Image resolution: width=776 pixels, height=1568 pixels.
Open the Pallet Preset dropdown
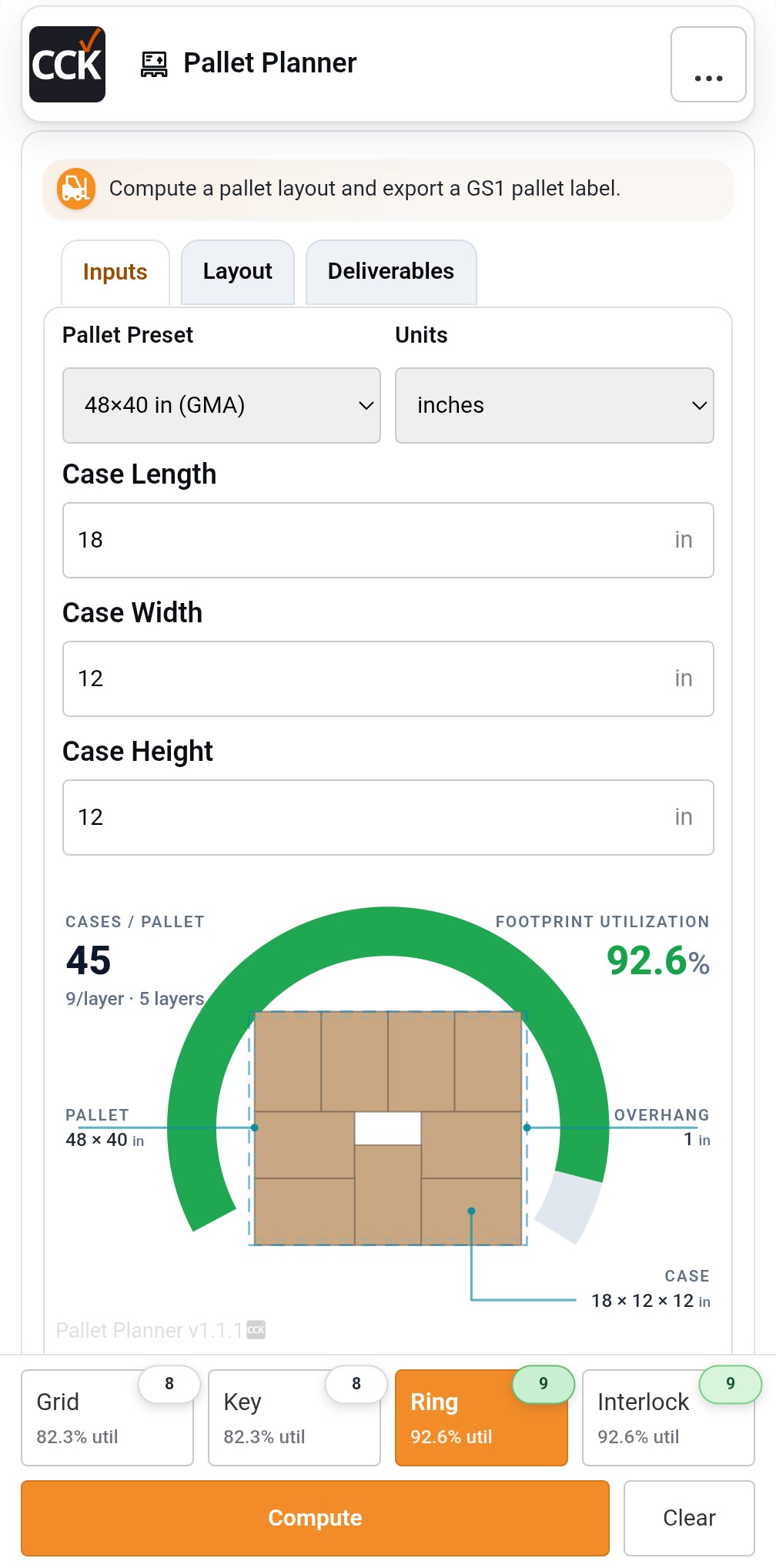pyautogui.click(x=222, y=405)
